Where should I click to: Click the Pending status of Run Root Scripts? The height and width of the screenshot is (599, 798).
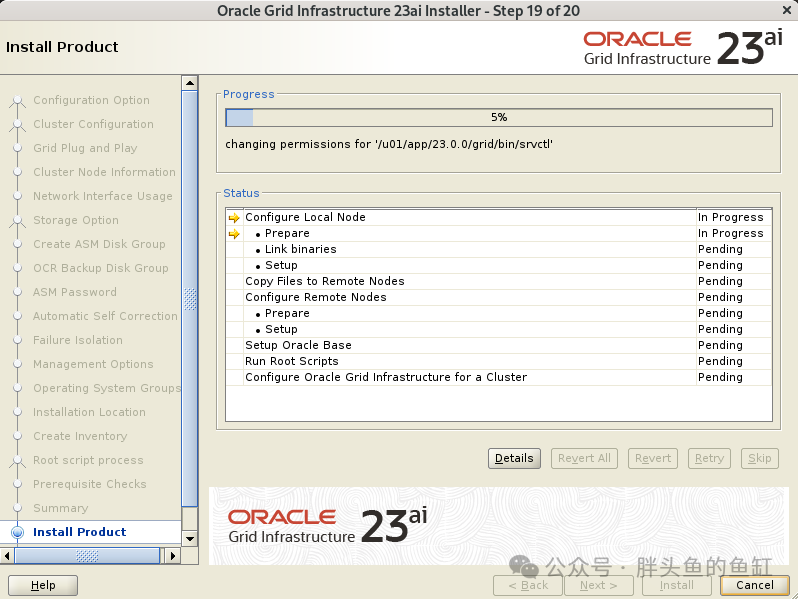[720, 361]
